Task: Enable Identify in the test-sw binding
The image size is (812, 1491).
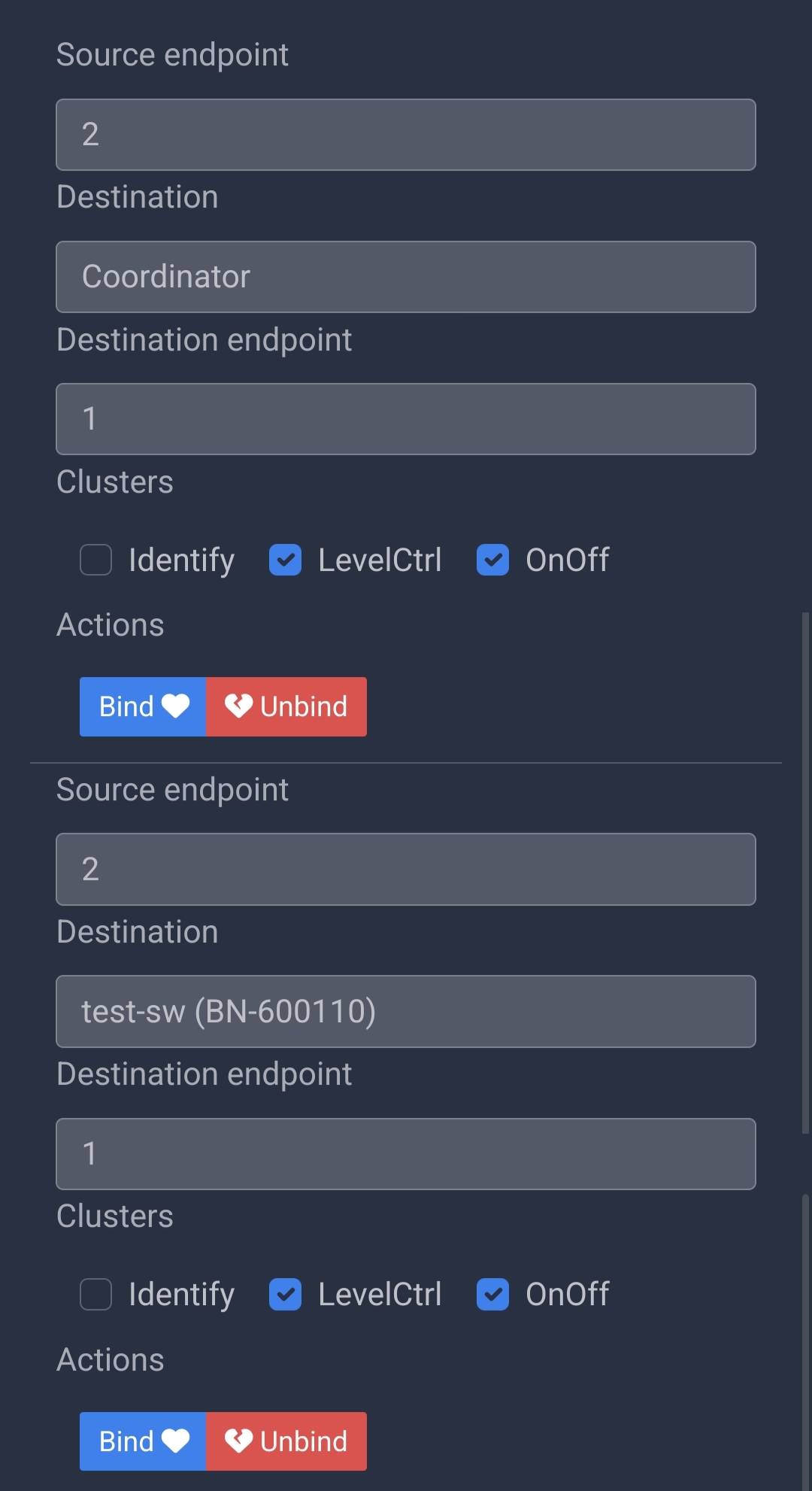Action: click(95, 1294)
